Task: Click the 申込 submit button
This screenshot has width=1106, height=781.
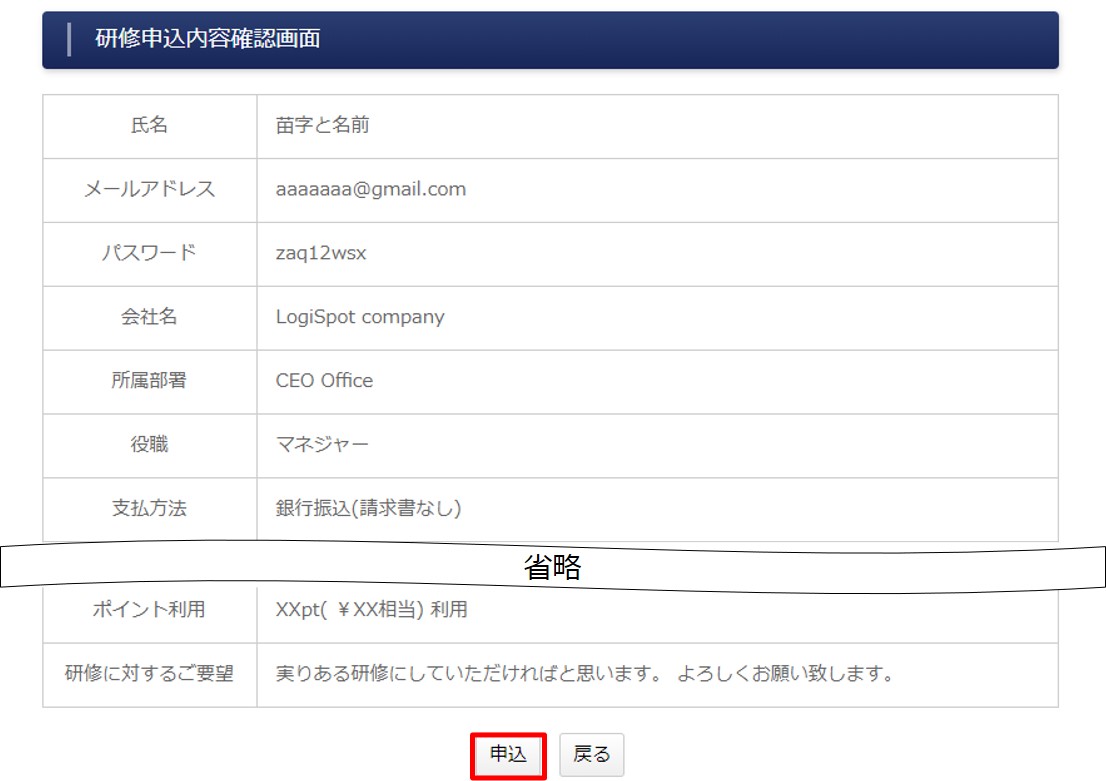Action: coord(508,755)
